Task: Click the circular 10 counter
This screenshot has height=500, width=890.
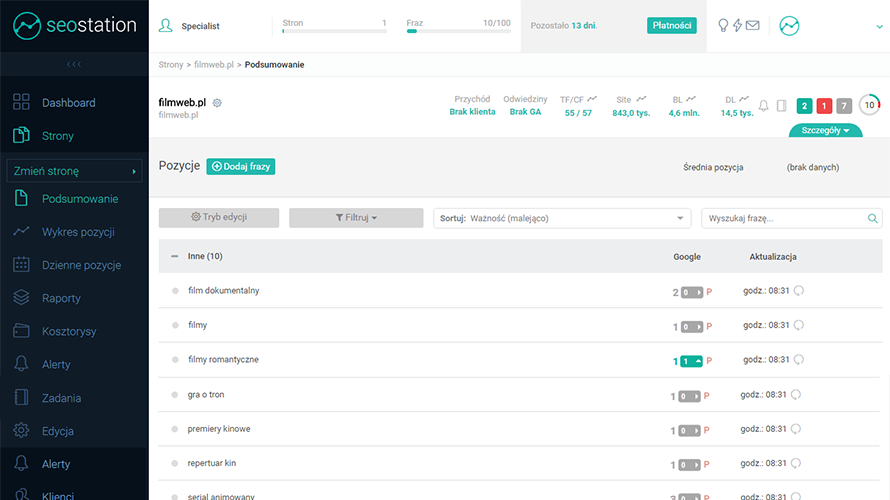Action: (x=870, y=105)
